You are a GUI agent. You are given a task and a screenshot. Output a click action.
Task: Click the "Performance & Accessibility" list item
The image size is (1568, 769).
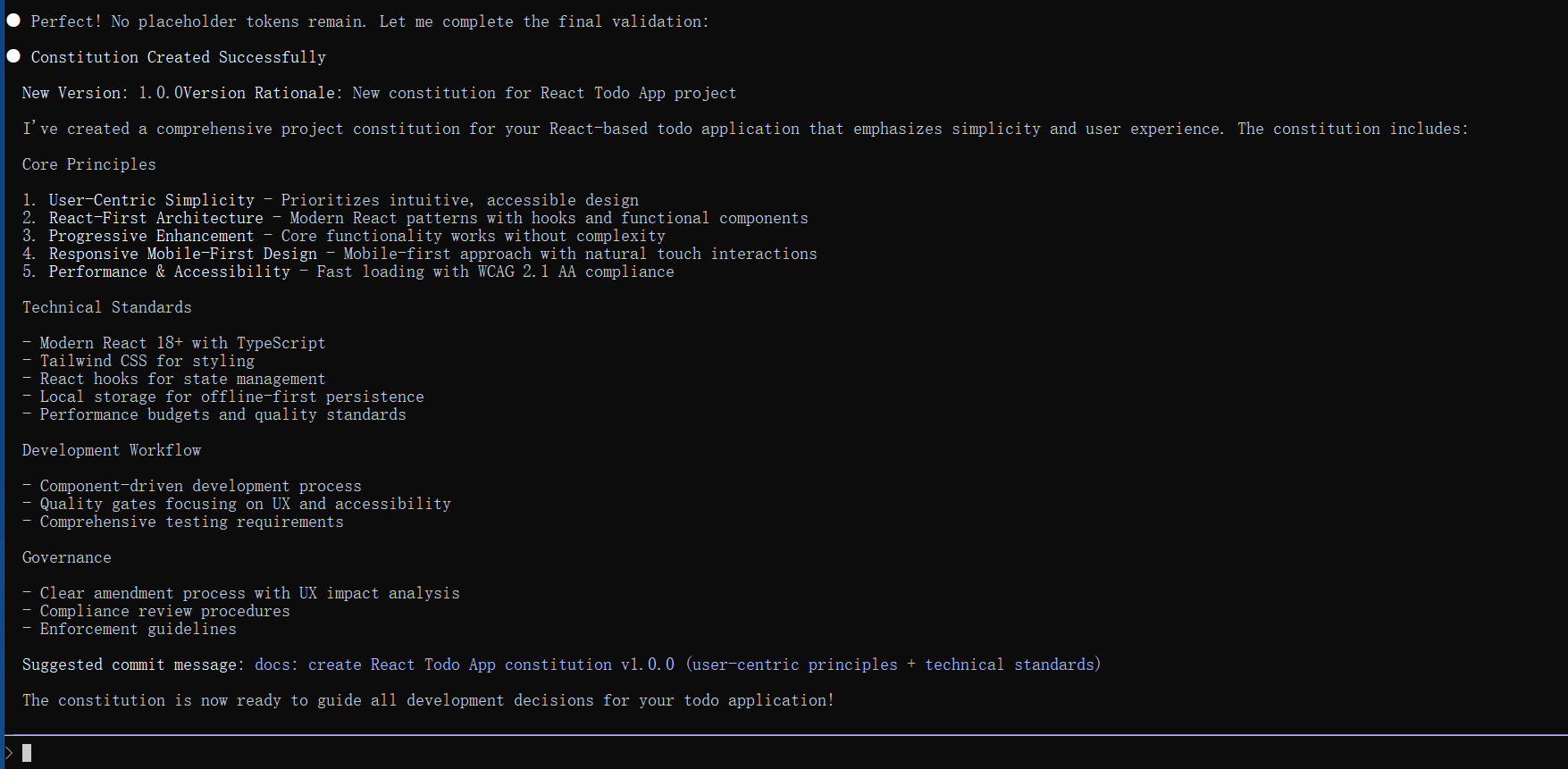click(x=169, y=272)
